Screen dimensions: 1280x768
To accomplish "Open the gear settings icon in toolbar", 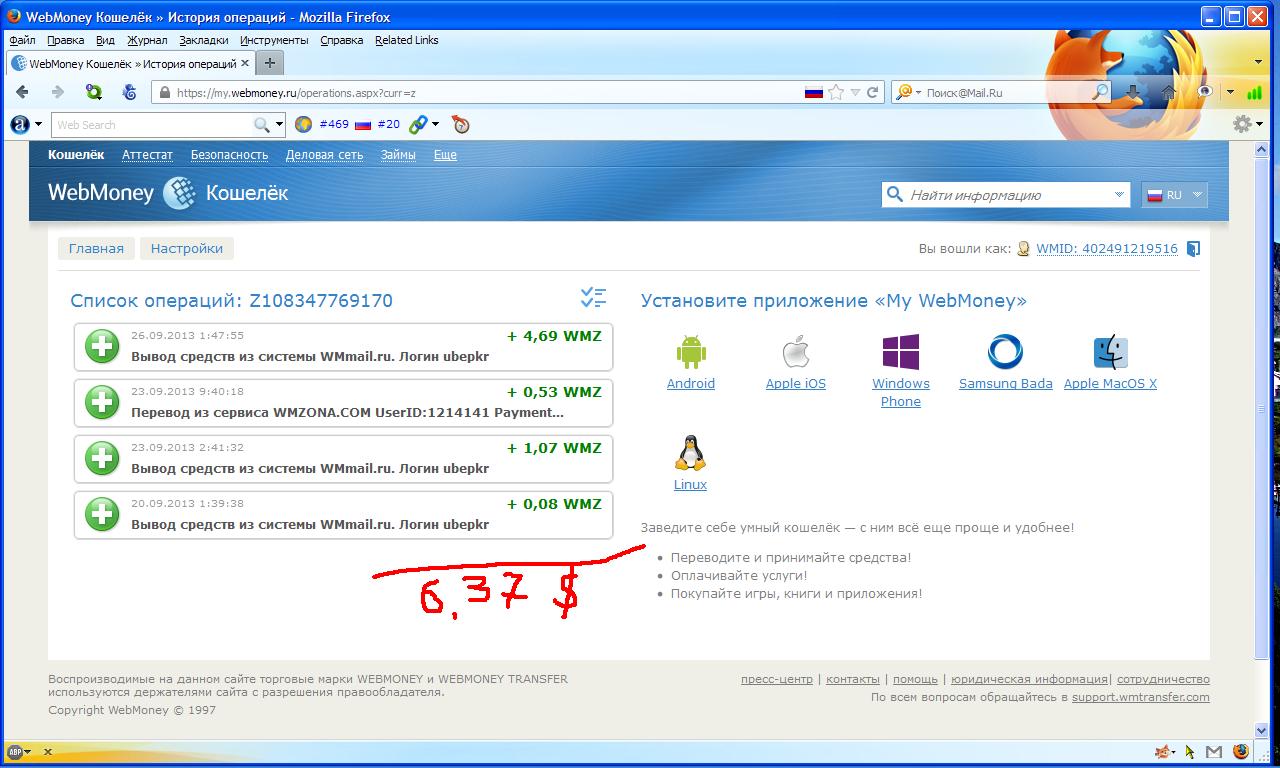I will click(1242, 124).
